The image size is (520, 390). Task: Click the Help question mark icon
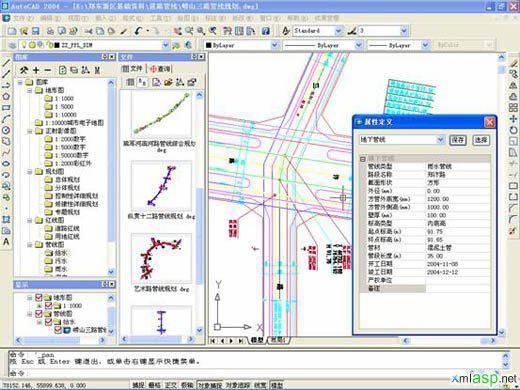(265, 31)
